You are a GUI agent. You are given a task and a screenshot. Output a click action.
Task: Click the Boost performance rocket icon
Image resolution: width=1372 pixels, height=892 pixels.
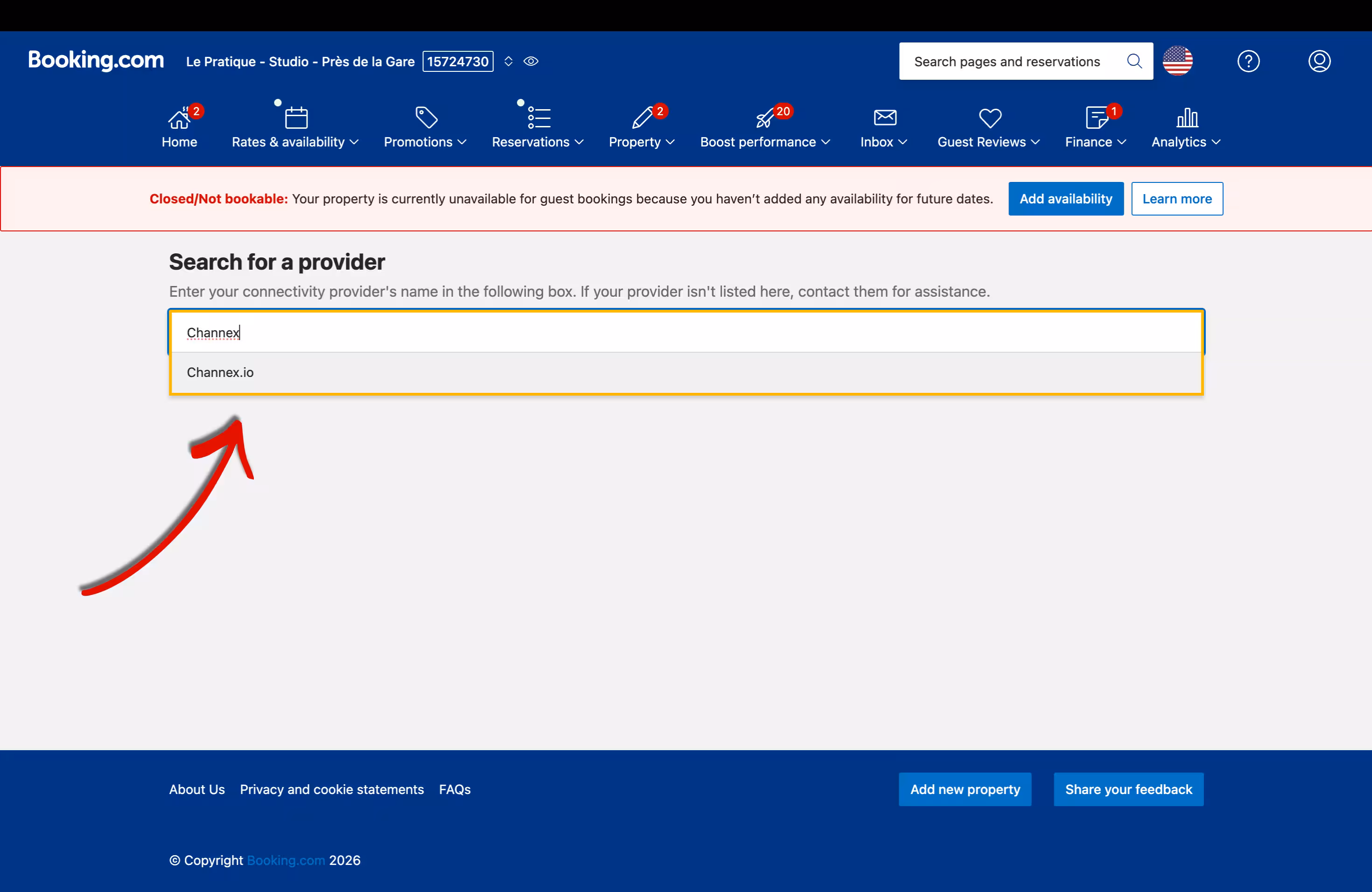764,118
